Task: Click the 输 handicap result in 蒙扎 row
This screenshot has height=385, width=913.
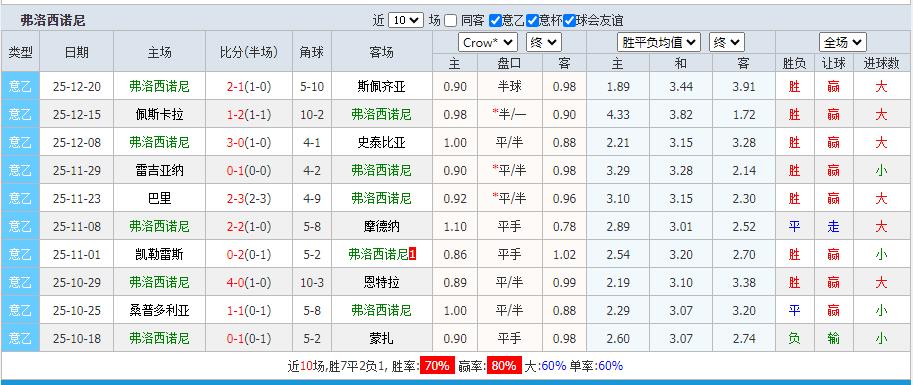Action: pos(833,338)
